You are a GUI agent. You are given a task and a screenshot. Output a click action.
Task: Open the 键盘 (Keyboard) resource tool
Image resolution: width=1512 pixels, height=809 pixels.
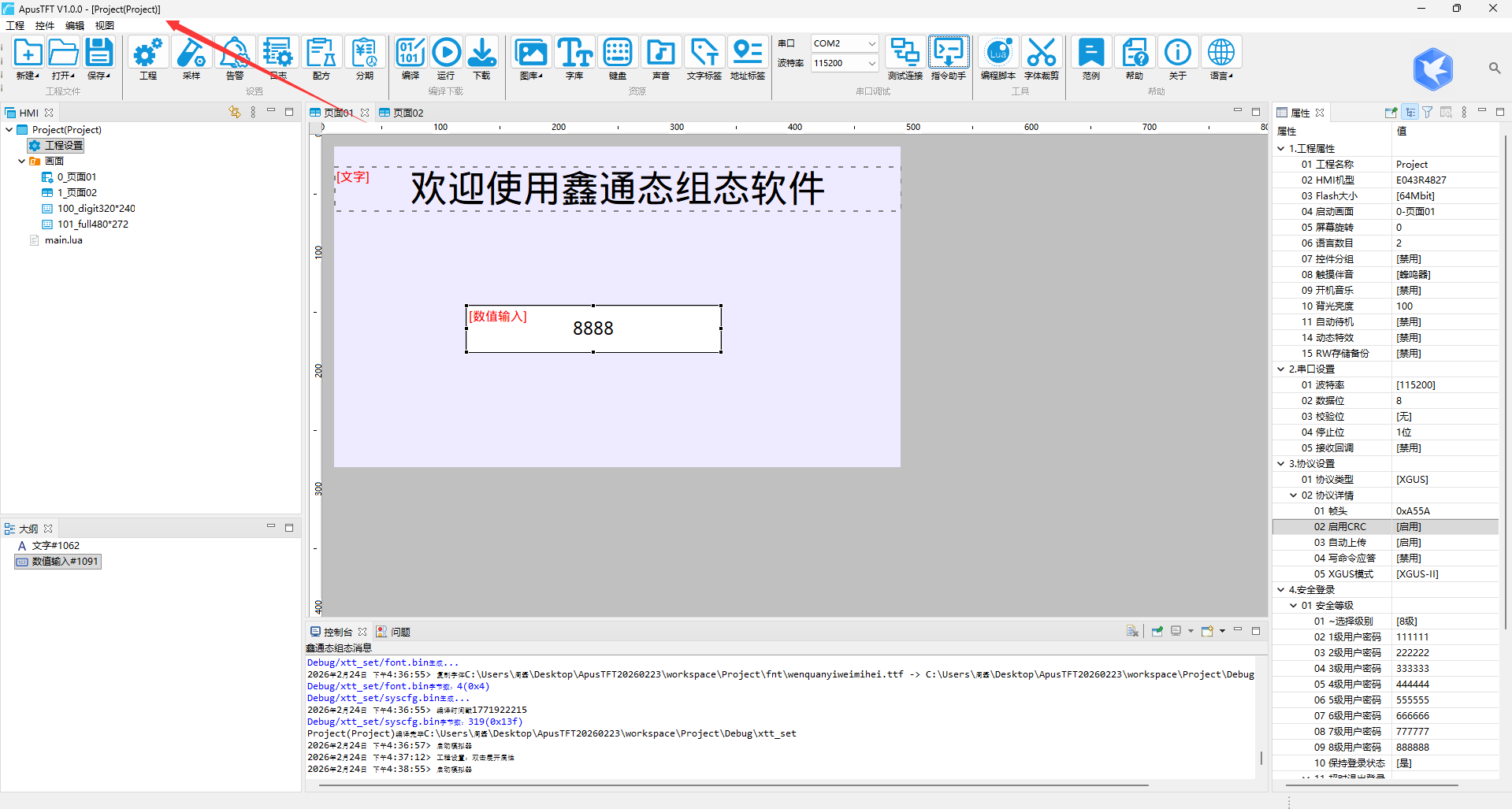[618, 54]
